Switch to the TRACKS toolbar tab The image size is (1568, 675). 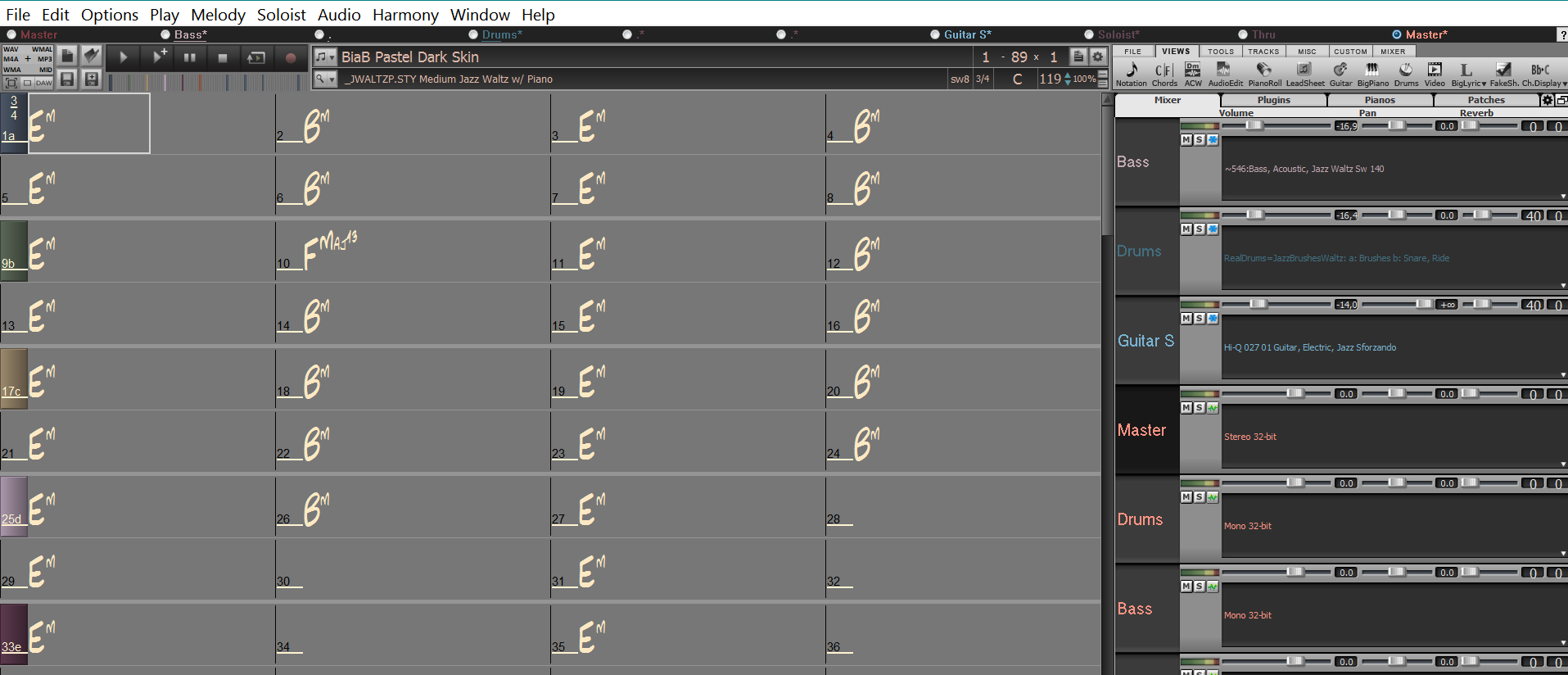[1263, 51]
